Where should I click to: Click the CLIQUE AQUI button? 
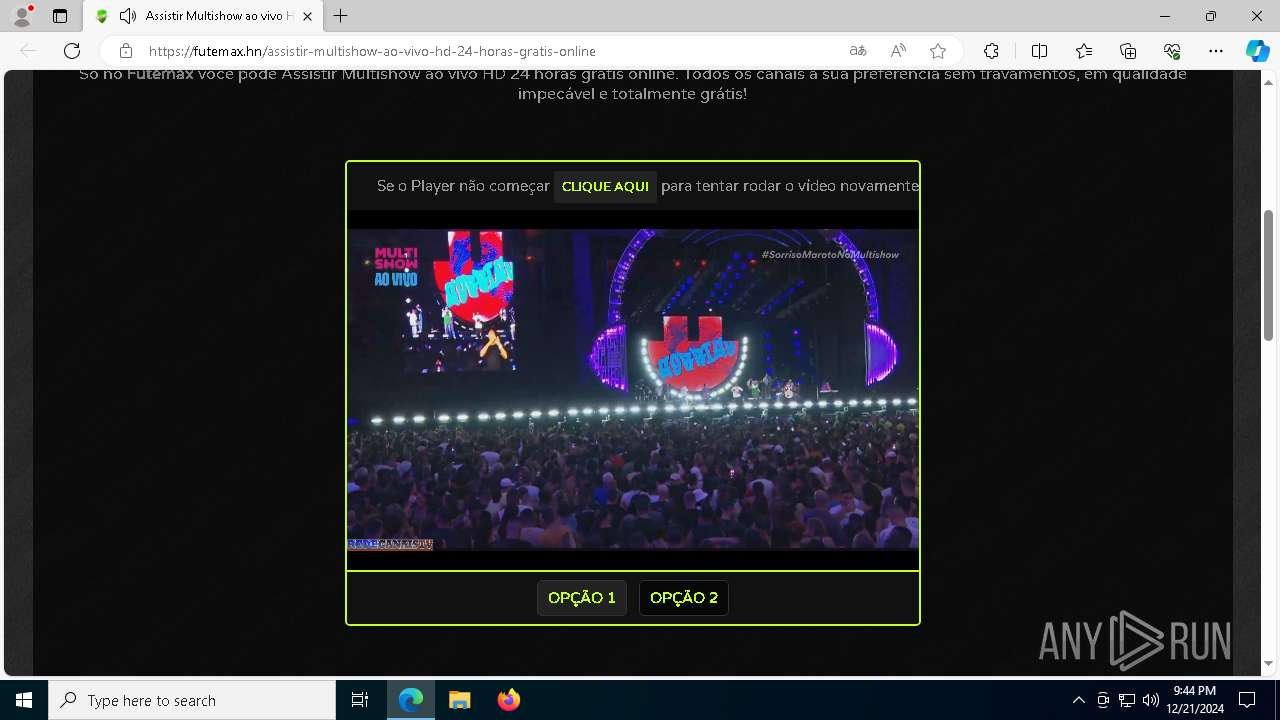coord(605,187)
